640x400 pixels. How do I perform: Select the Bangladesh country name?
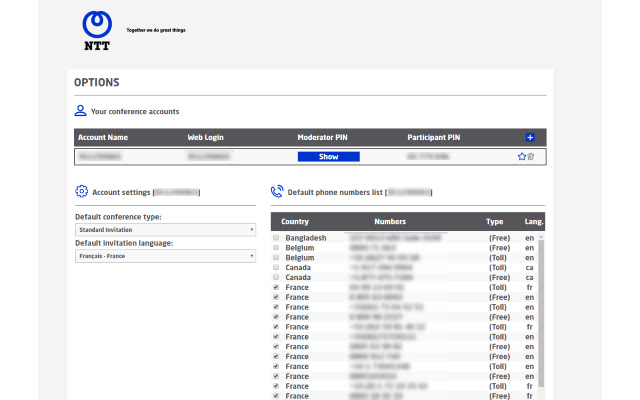click(x=306, y=238)
